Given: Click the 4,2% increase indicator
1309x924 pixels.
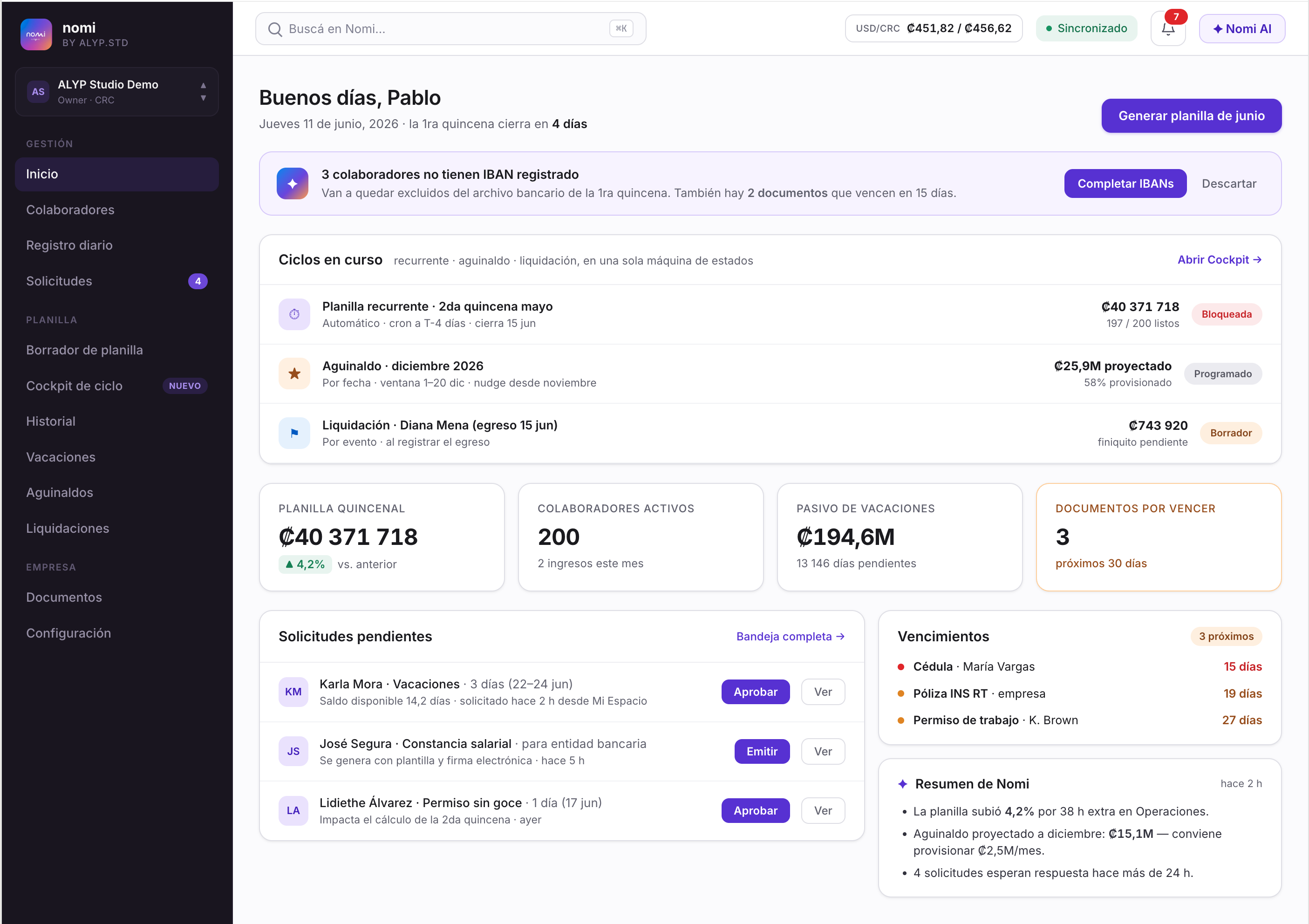Looking at the screenshot, I should (x=305, y=564).
